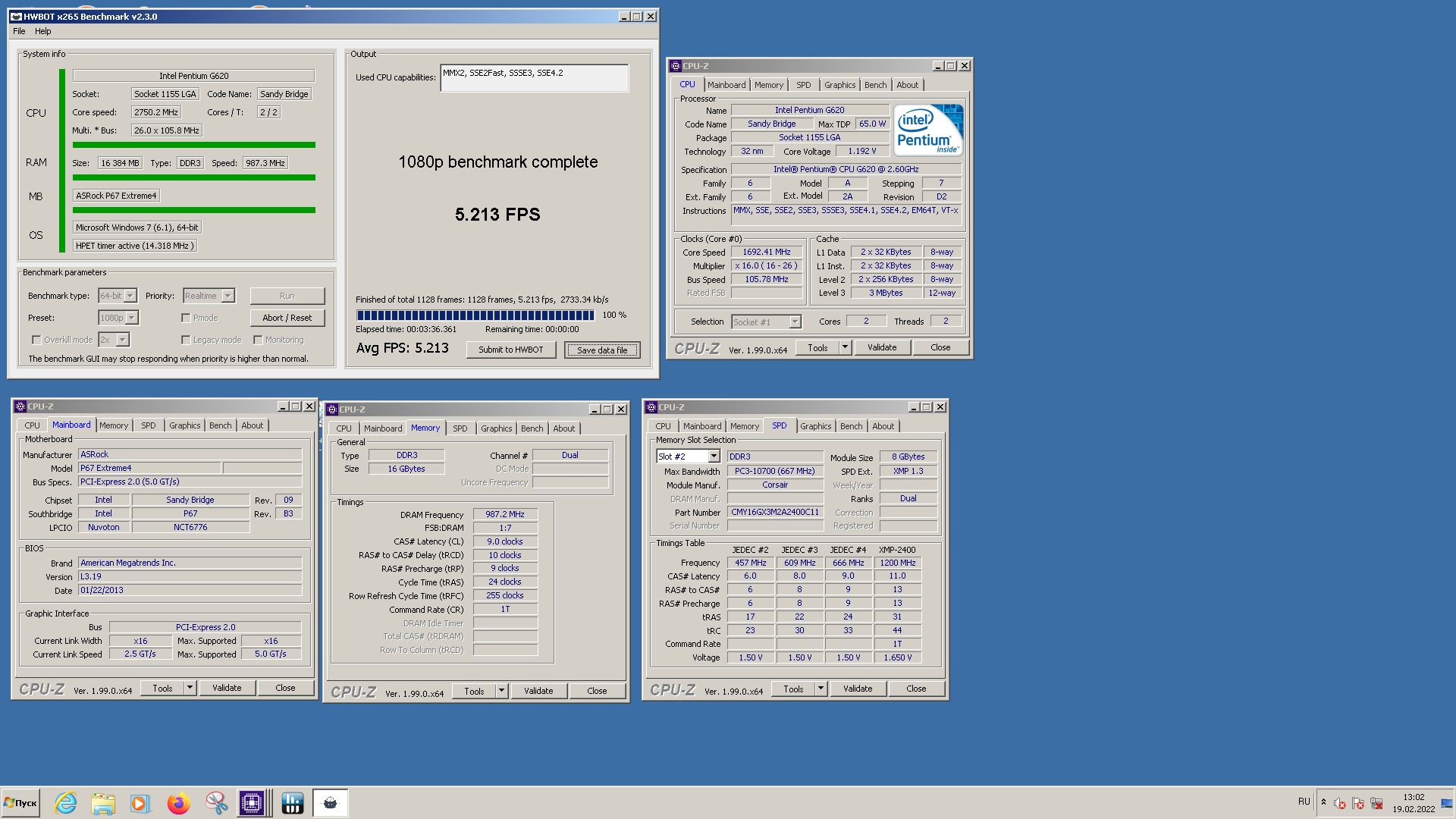Click the taskbar clock 13:02
The width and height of the screenshot is (1456, 819).
[x=1414, y=797]
